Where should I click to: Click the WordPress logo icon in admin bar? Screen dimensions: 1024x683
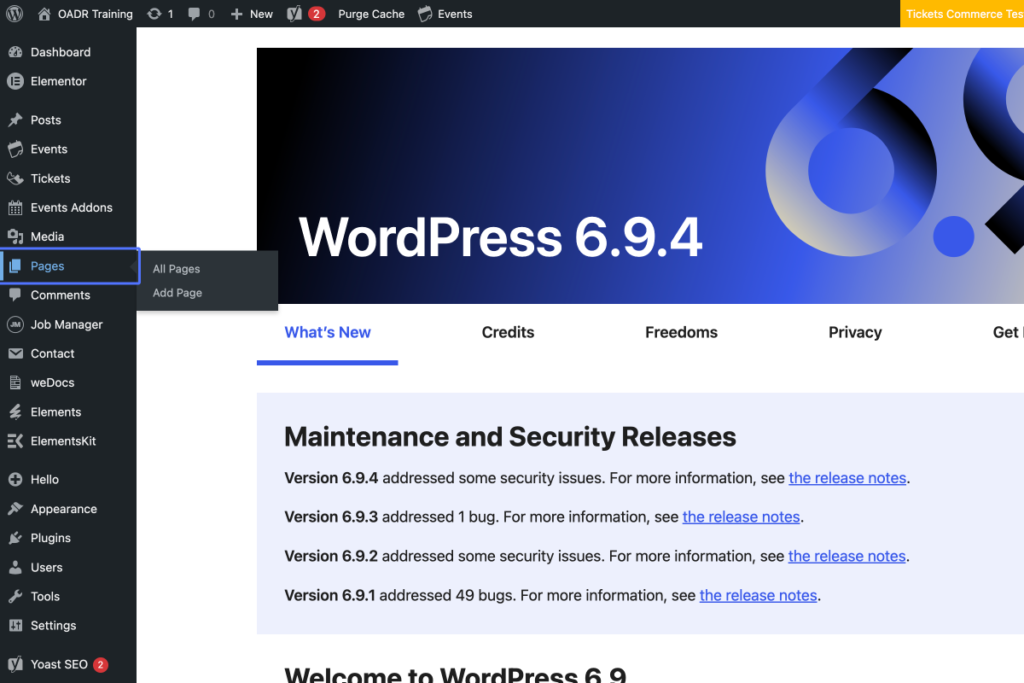(x=14, y=14)
